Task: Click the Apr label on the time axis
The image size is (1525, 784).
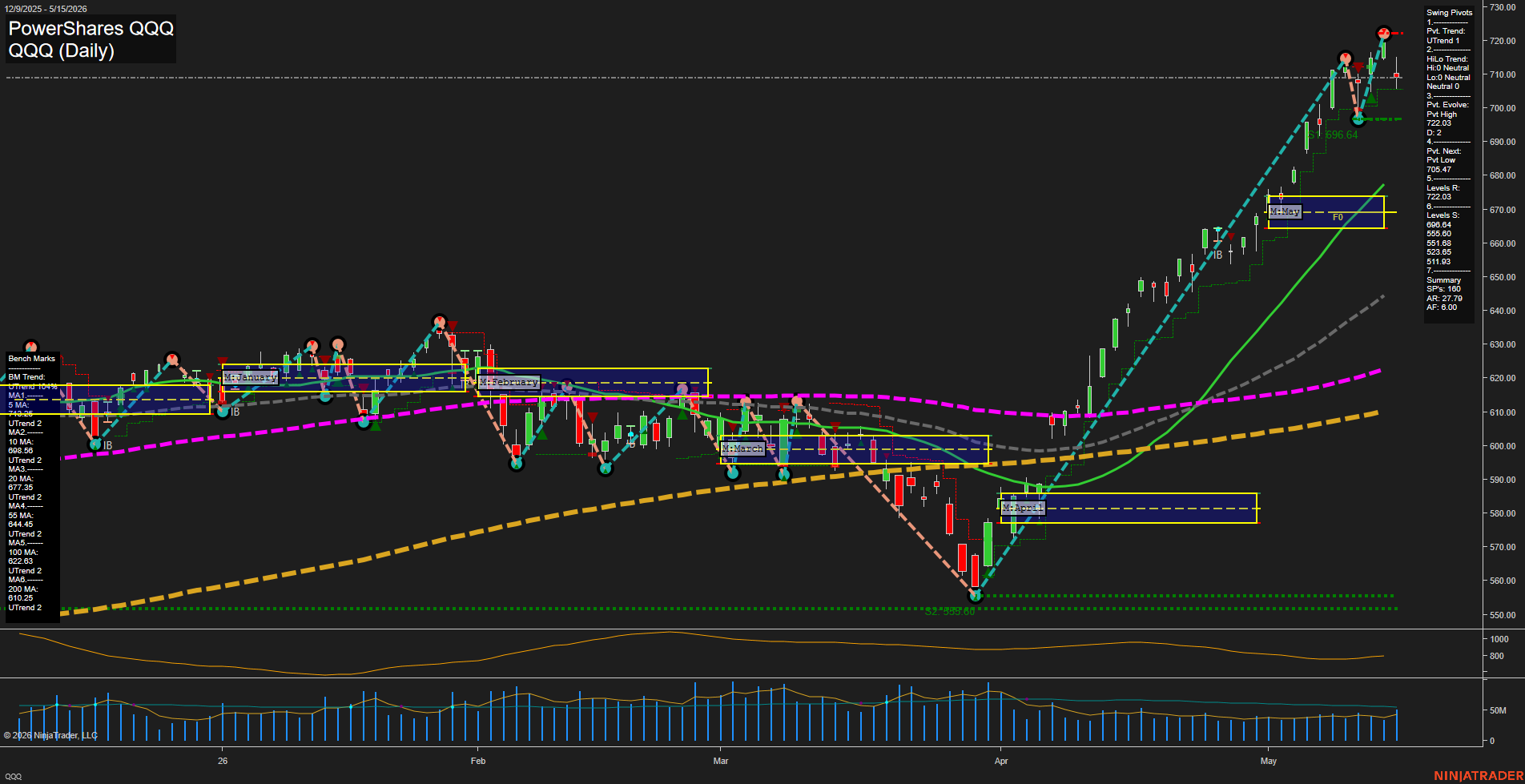Action: click(x=1001, y=761)
